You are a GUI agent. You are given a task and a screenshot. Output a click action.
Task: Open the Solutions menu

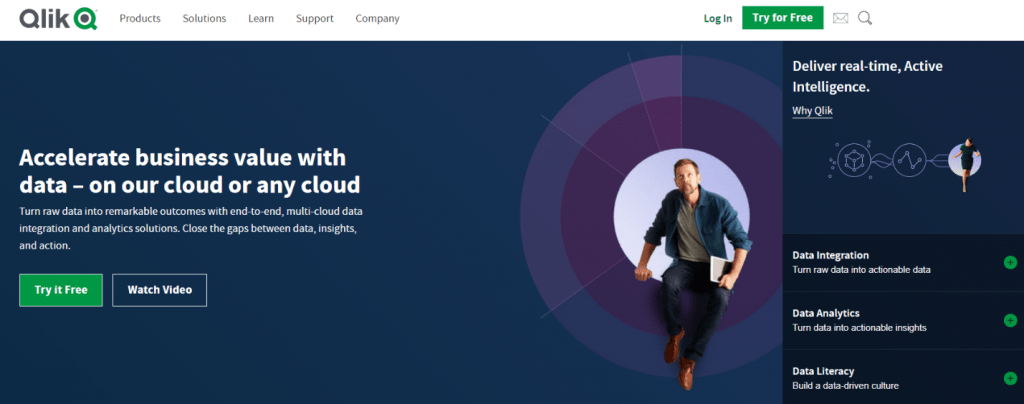[204, 18]
